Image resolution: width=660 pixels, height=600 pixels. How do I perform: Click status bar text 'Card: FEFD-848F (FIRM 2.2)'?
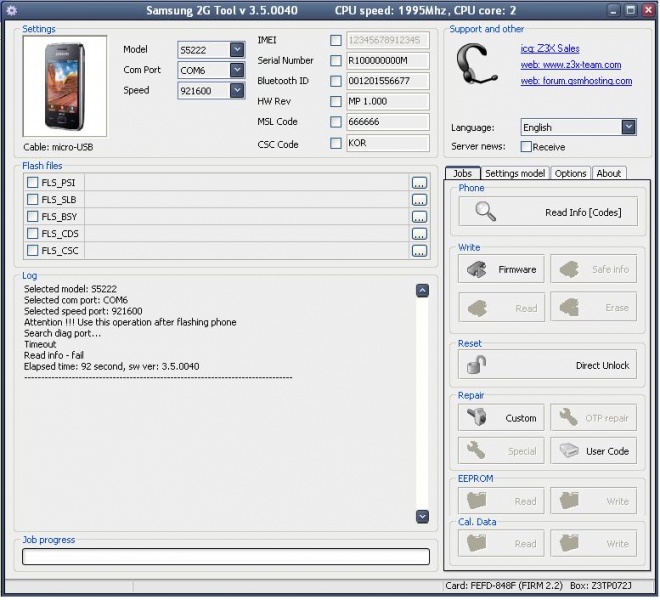[x=504, y=586]
